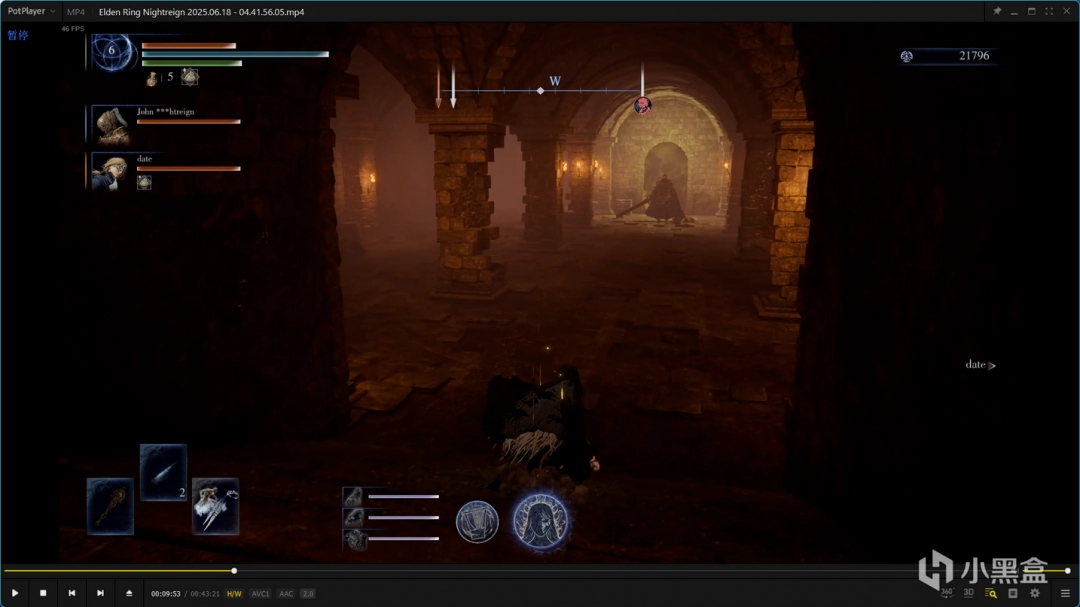The width and height of the screenshot is (1080, 607).
Task: Click the flask icon beside count 5
Action: (x=152, y=79)
